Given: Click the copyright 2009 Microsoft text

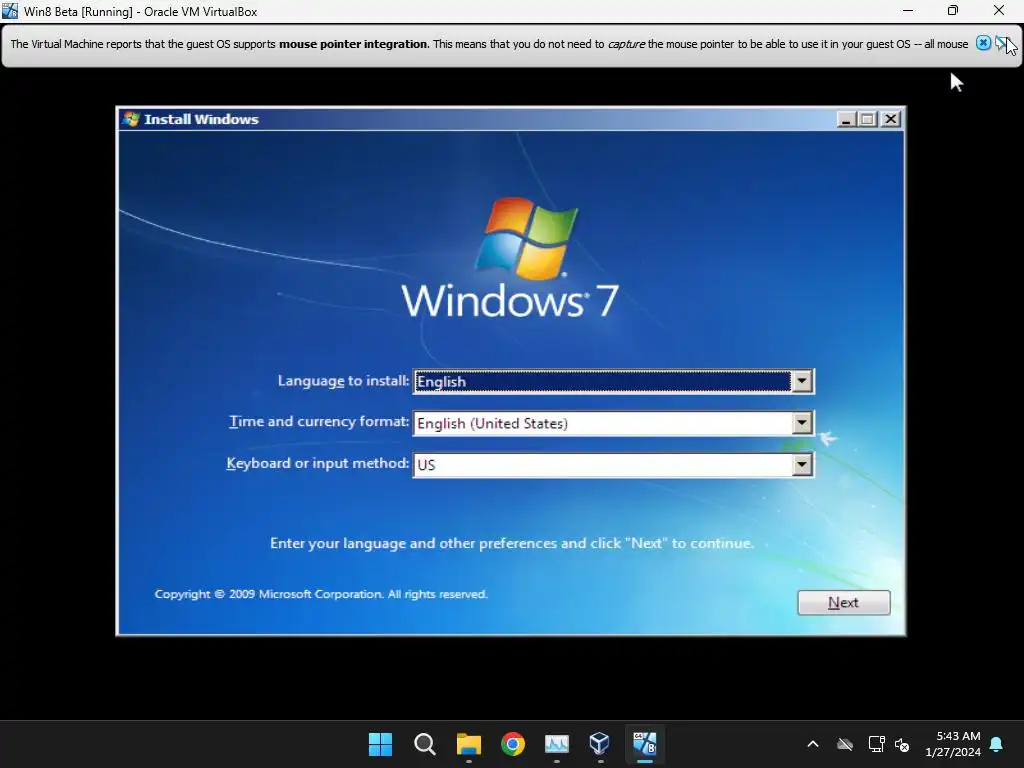Looking at the screenshot, I should pyautogui.click(x=321, y=594).
